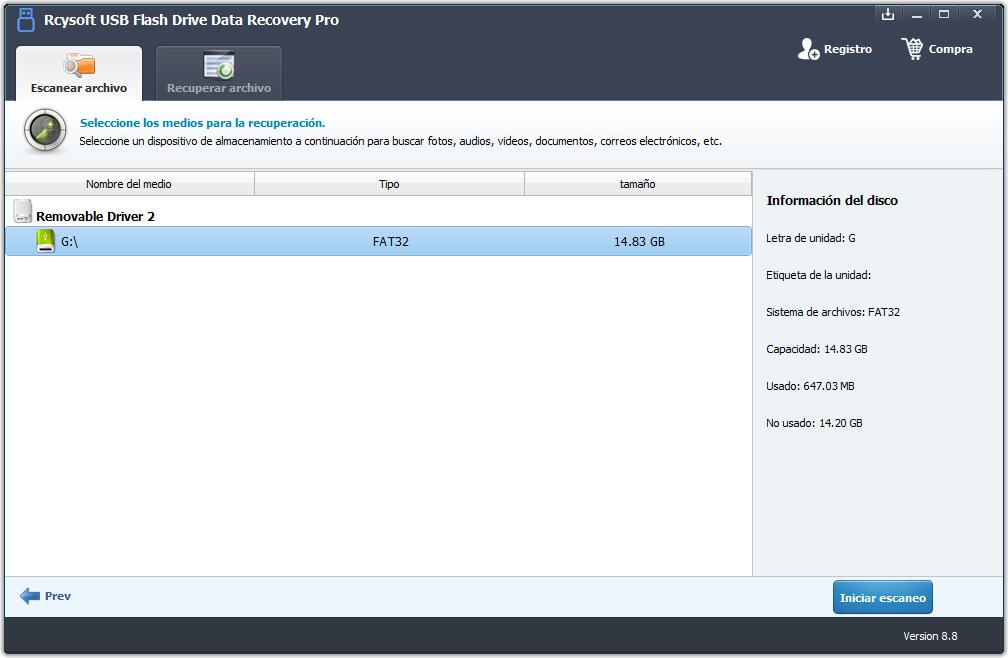Click the radar scan icon beside instructions
Image resolution: width=1008 pixels, height=658 pixels.
click(45, 131)
